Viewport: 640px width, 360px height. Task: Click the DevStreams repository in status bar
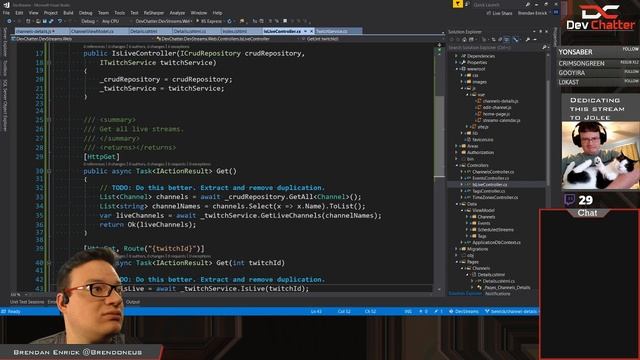point(464,311)
